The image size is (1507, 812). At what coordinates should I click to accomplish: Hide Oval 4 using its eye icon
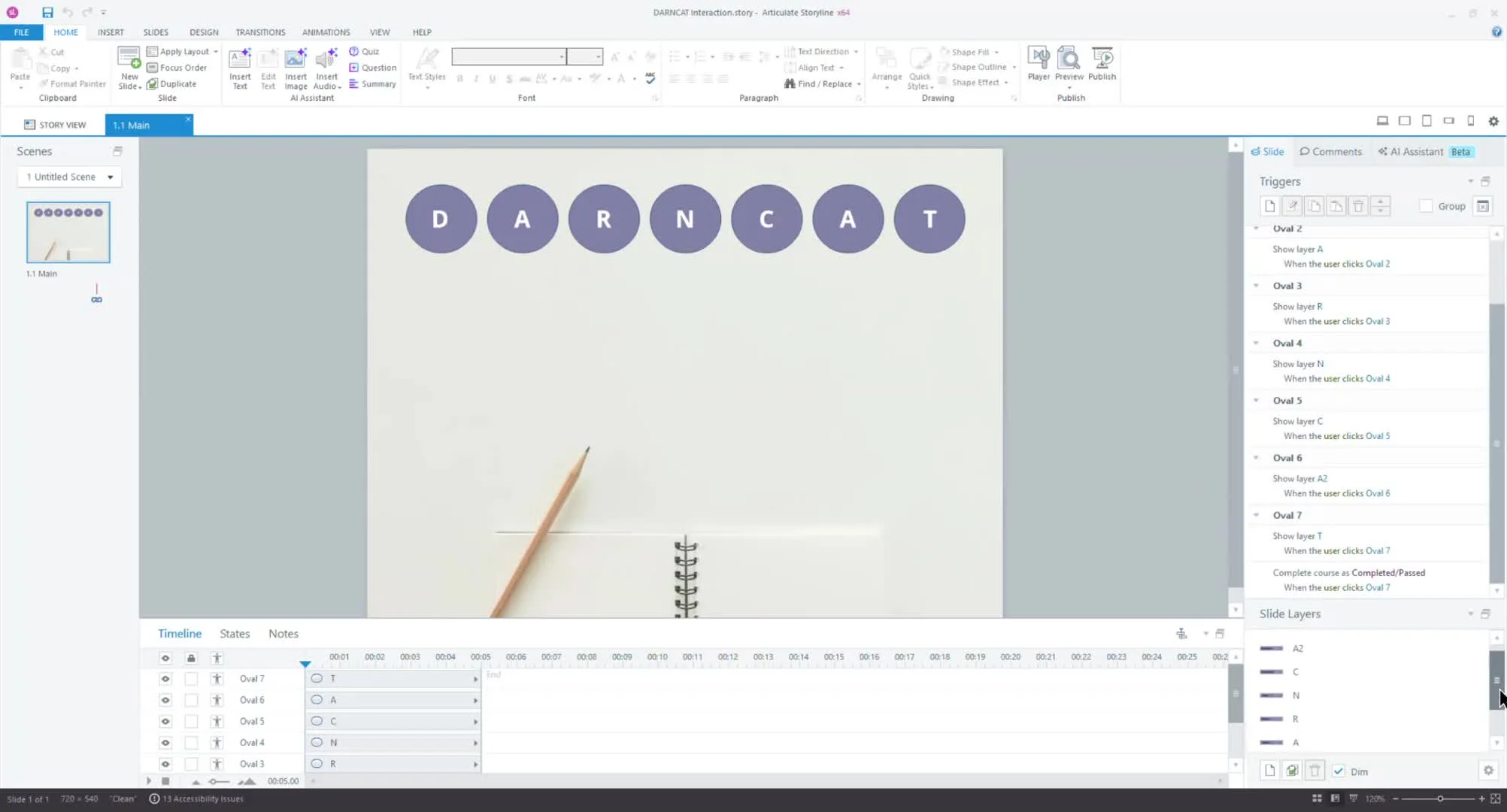pyautogui.click(x=165, y=743)
